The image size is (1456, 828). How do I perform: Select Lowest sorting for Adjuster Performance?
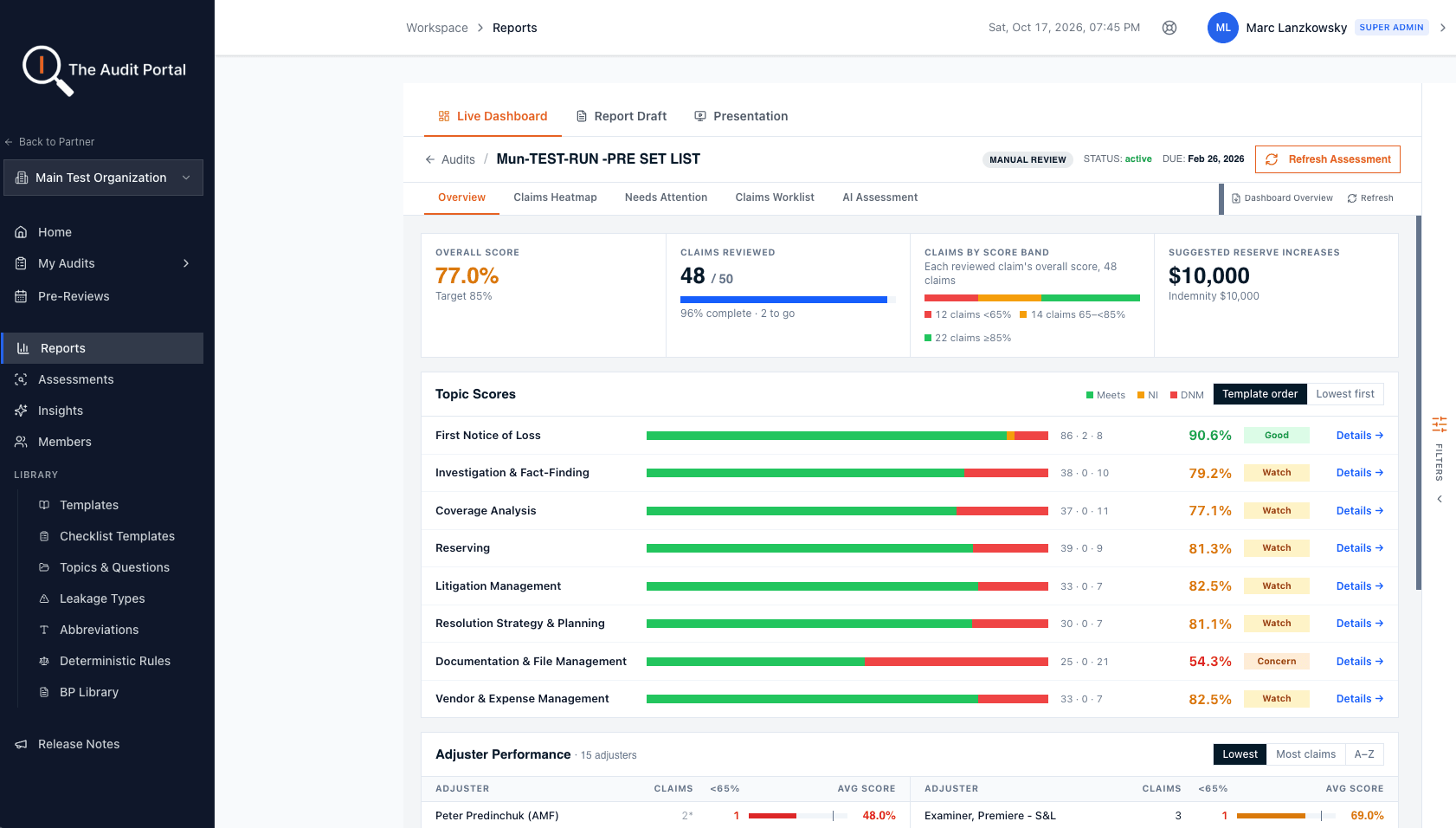coord(1240,754)
